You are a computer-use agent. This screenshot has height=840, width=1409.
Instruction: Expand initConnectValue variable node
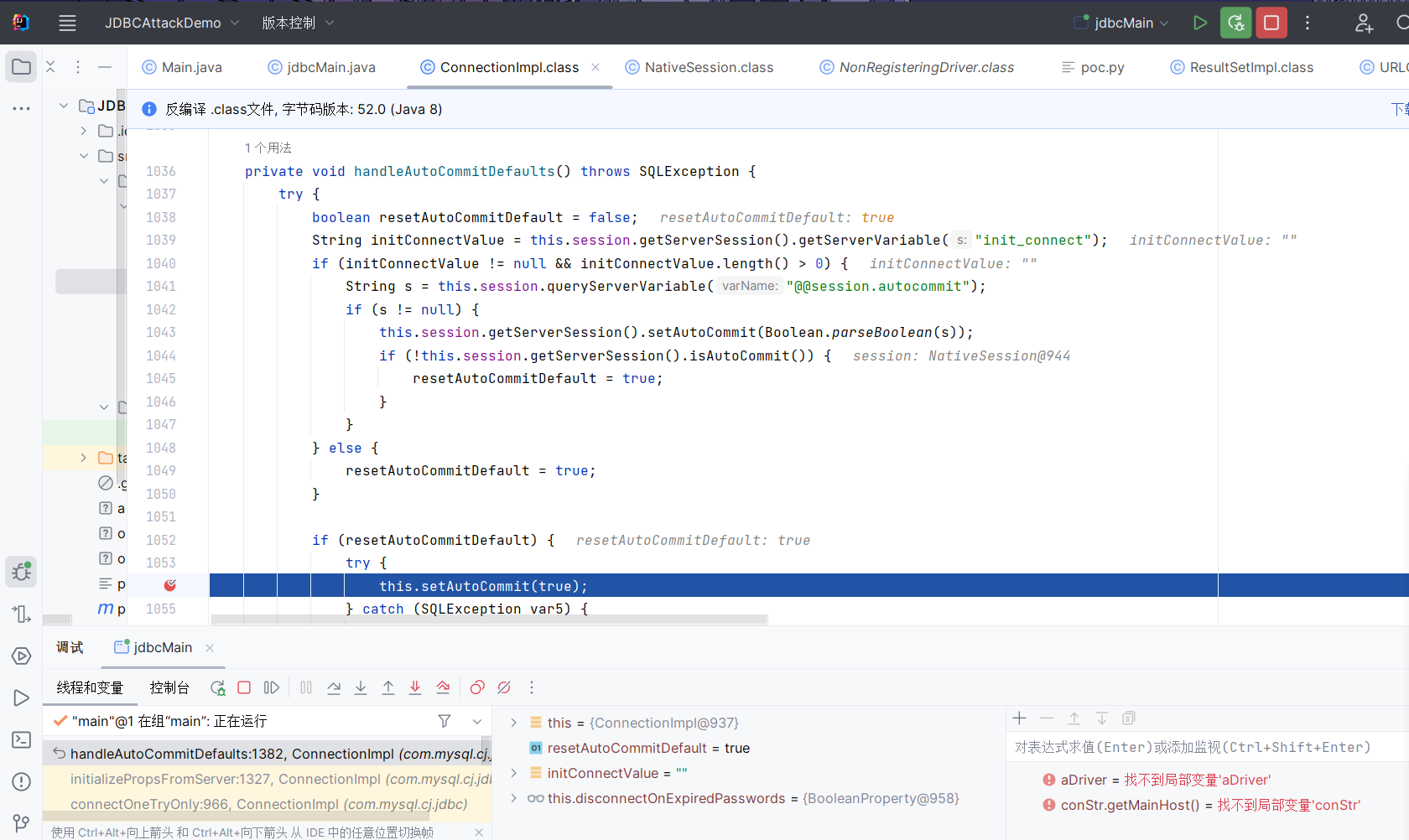514,773
